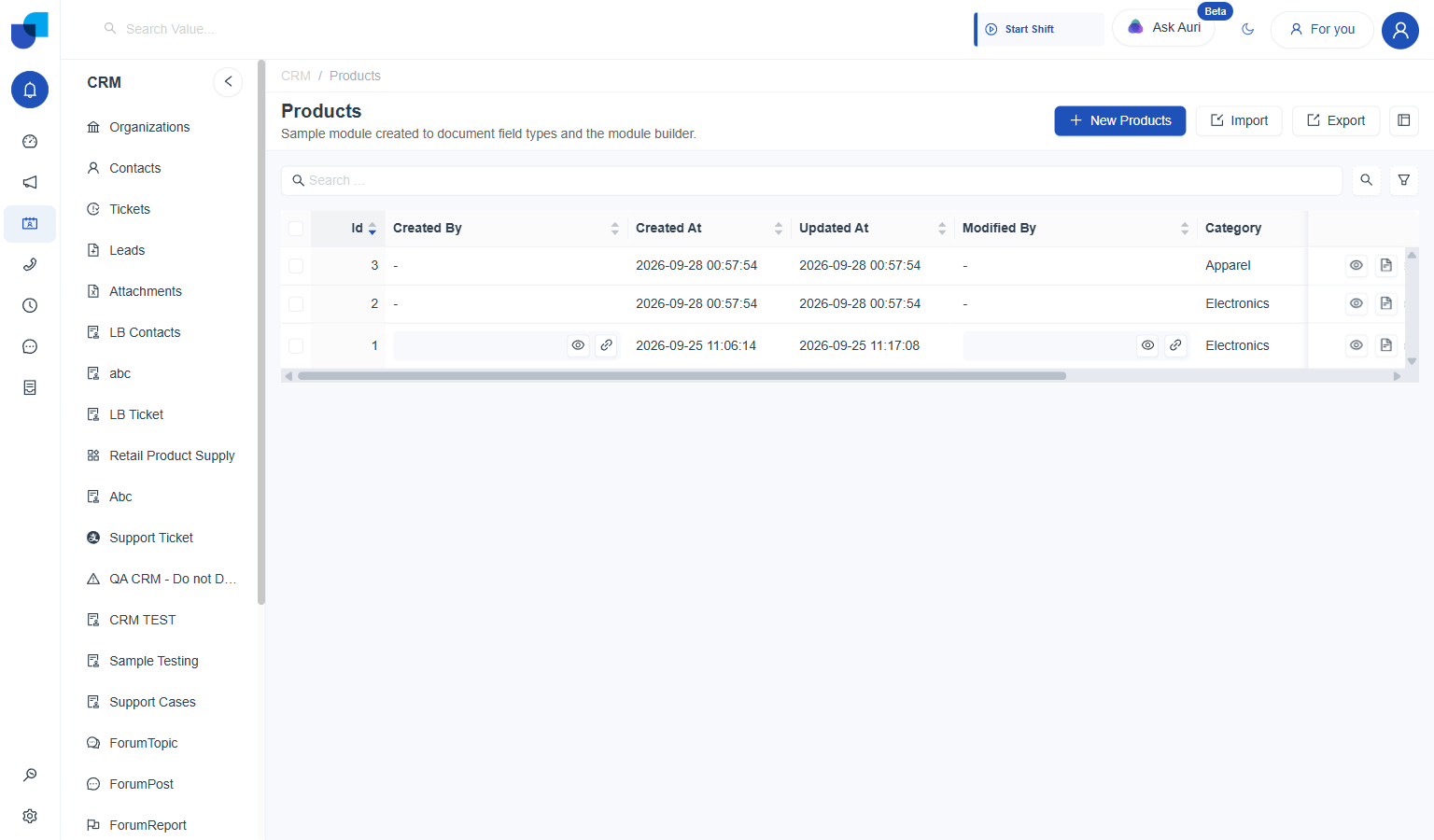Screen dimensions: 1434x840
Task: Open Organizations in the CRM menu
Action: coord(149,127)
